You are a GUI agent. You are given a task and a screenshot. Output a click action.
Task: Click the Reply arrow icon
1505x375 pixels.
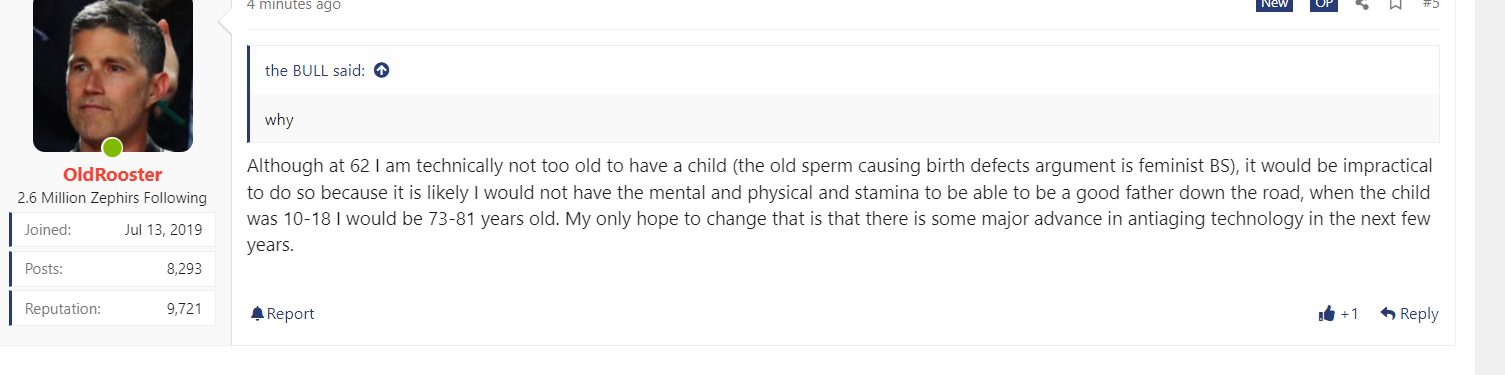[x=1388, y=314]
